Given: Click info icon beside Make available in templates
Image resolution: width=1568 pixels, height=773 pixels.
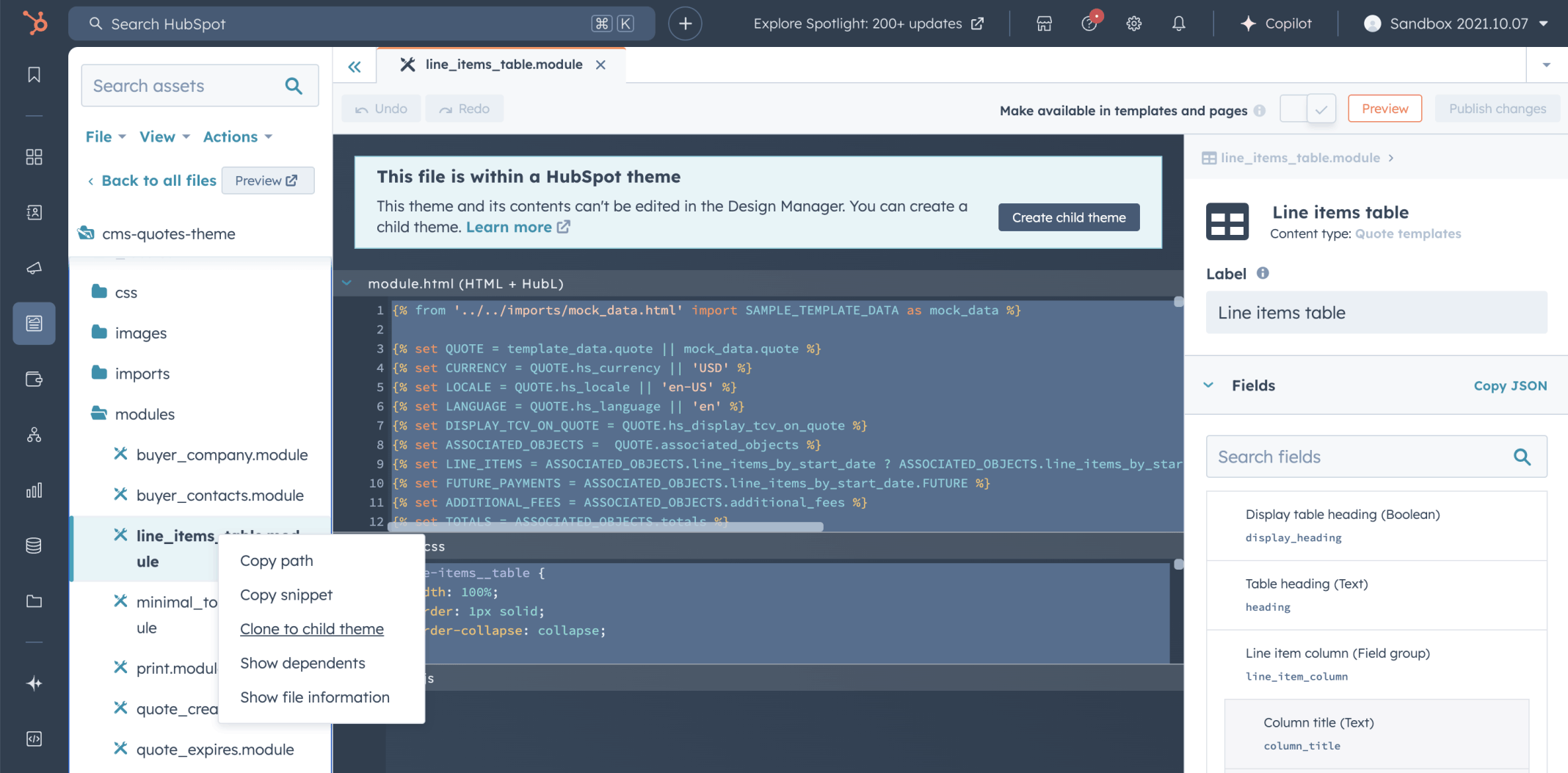Looking at the screenshot, I should click(x=1260, y=111).
